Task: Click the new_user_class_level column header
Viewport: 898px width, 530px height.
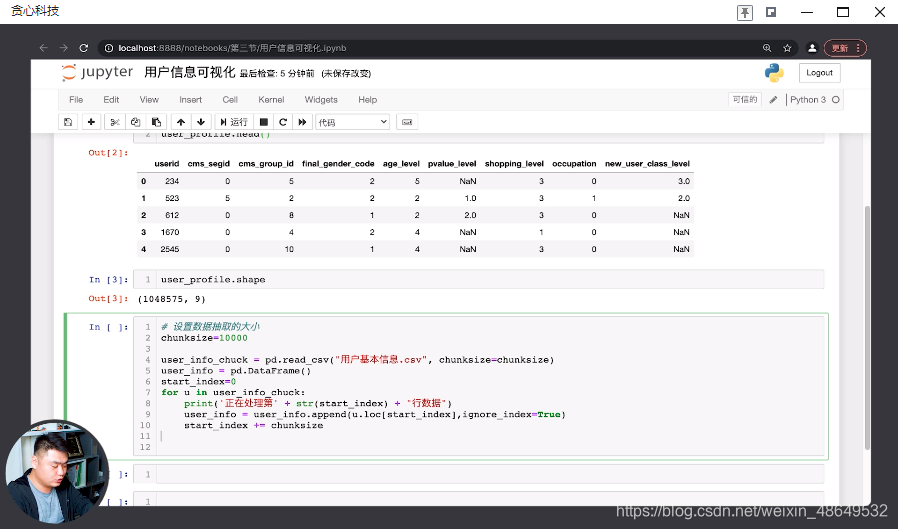Action: (x=647, y=164)
